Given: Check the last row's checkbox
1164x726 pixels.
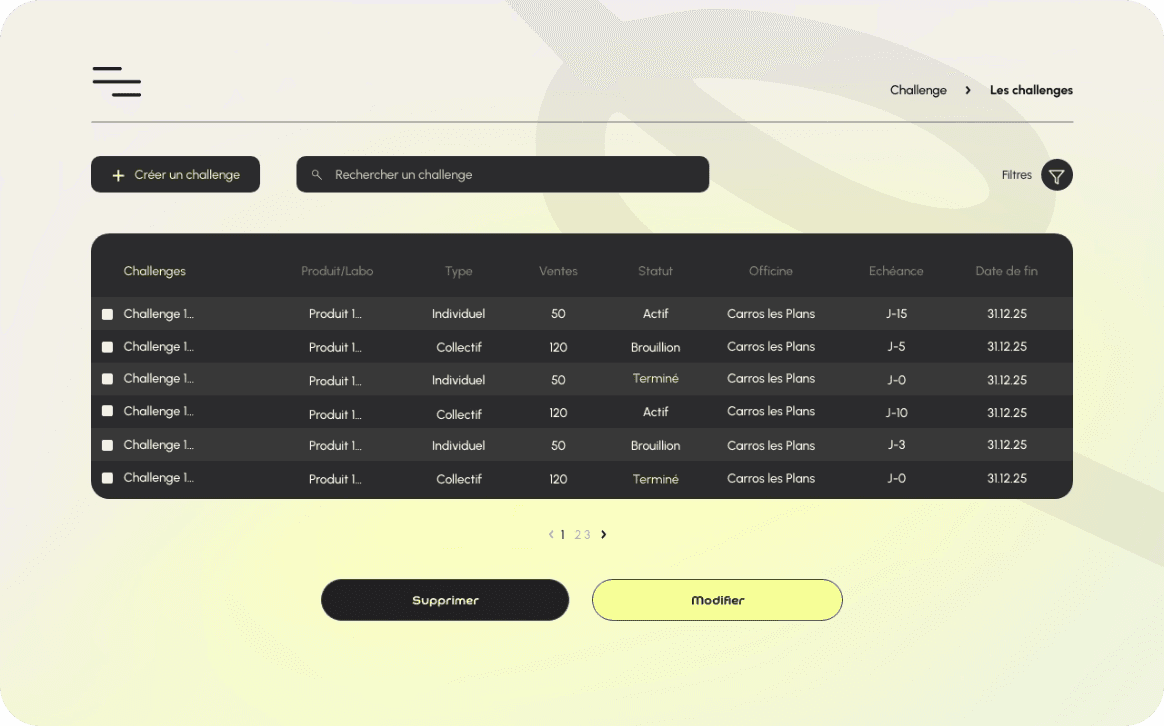Looking at the screenshot, I should pyautogui.click(x=107, y=478).
